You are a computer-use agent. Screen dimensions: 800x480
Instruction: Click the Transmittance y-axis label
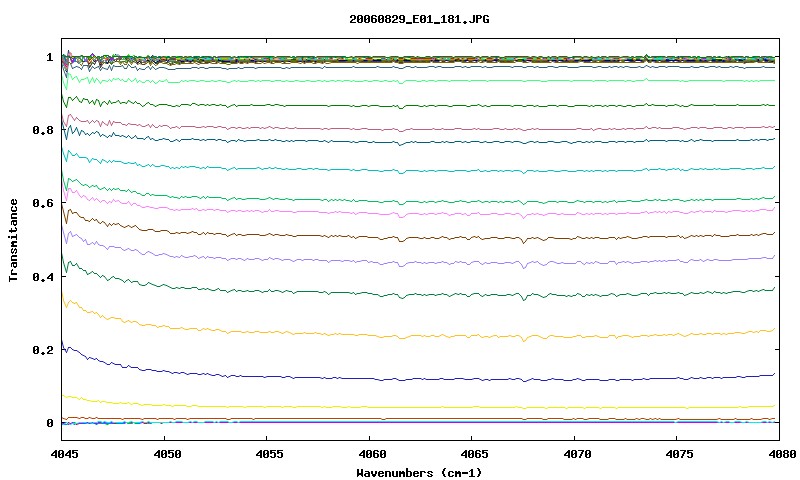(x=13, y=240)
